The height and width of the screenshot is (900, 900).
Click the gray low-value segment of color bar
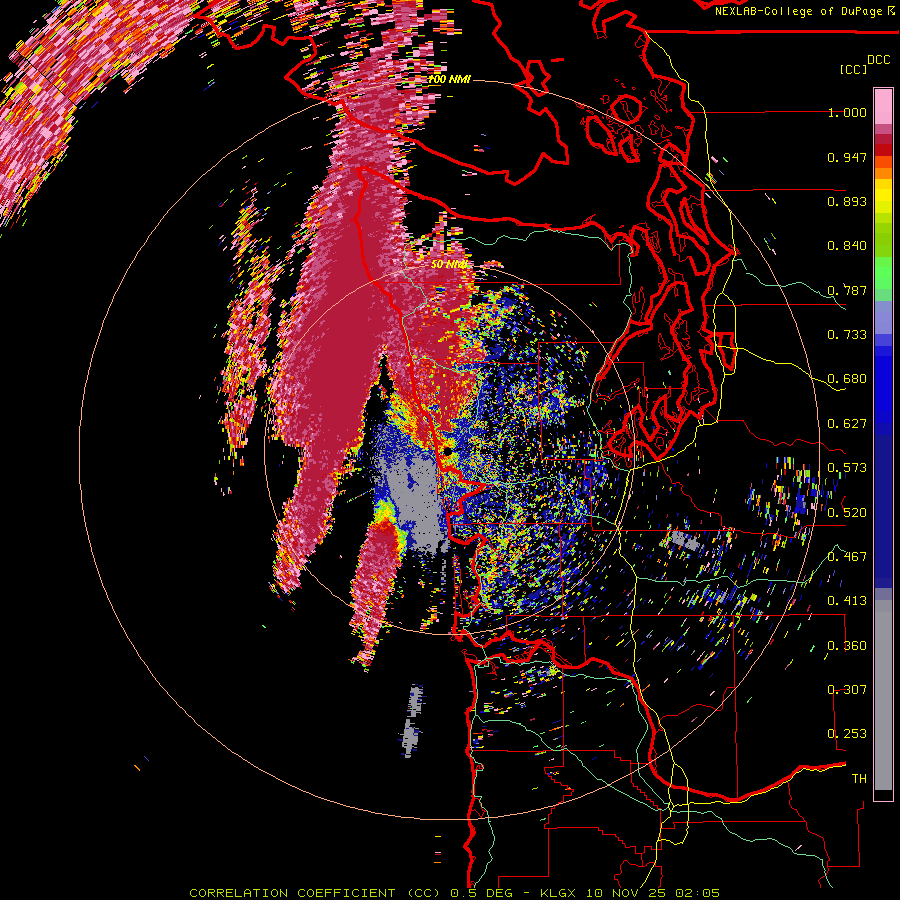click(x=883, y=695)
